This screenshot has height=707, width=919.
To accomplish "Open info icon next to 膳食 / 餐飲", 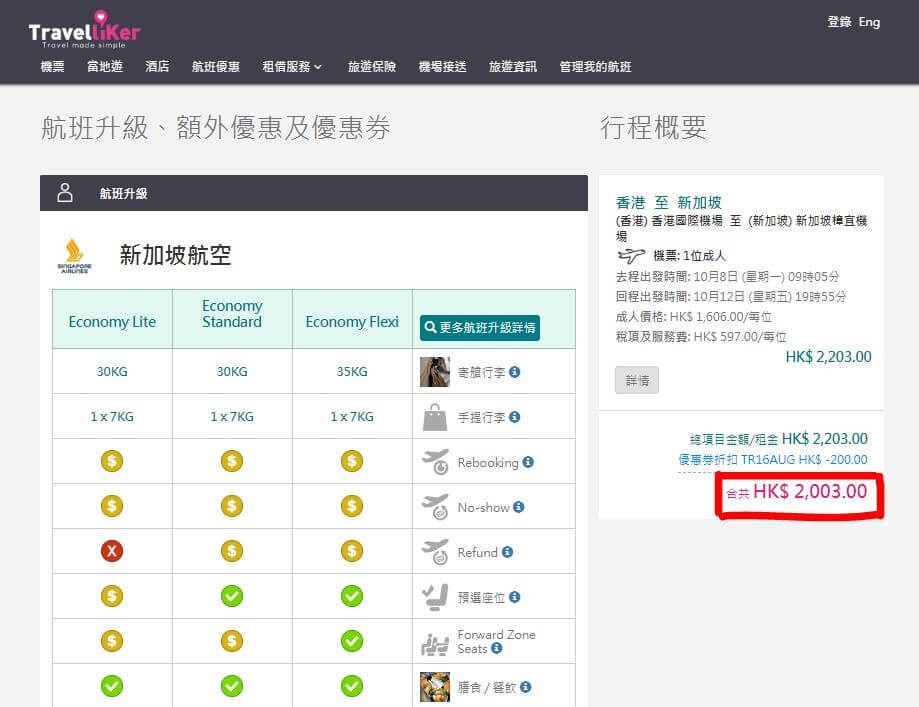I will [x=526, y=686].
